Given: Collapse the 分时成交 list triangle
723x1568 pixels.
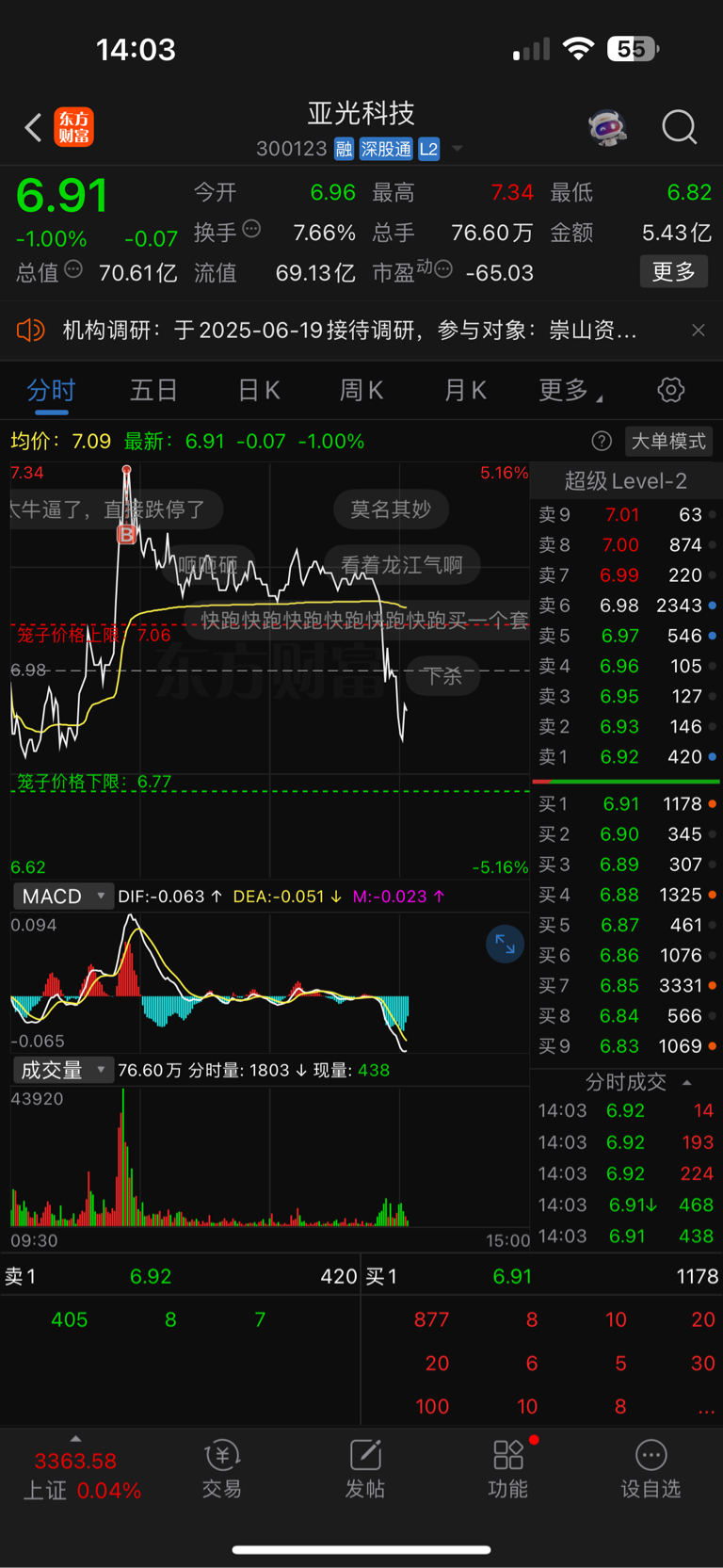Looking at the screenshot, I should [687, 1082].
